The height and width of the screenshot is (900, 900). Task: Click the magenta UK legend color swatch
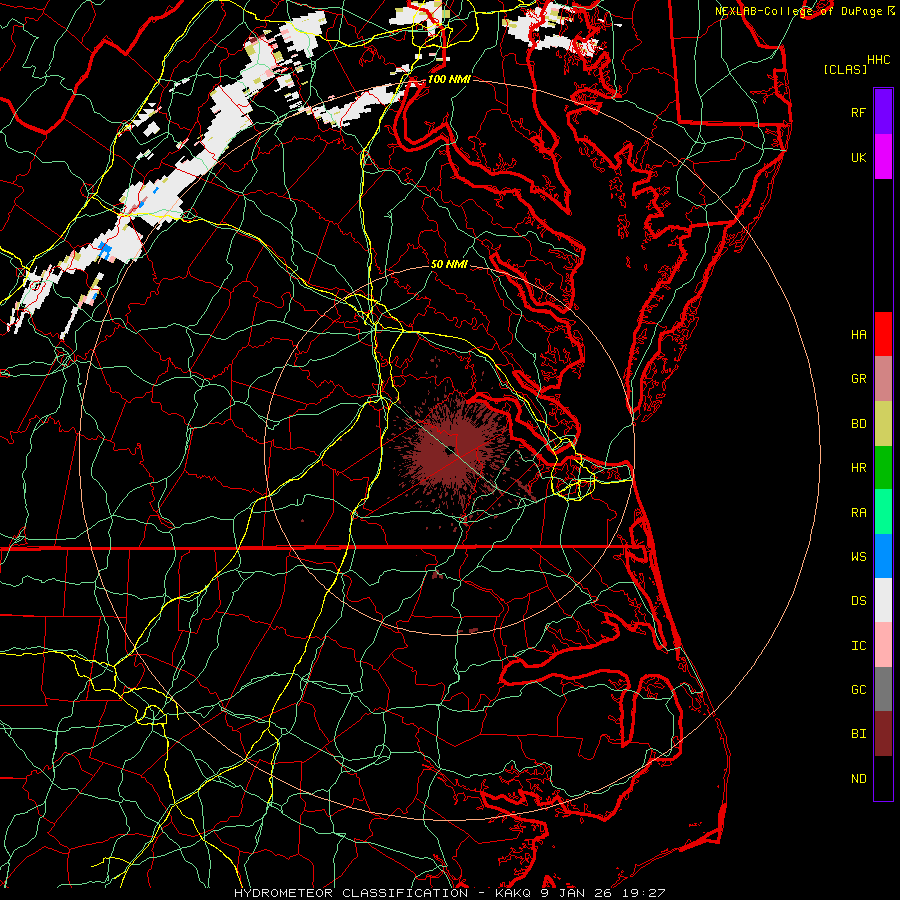(883, 157)
